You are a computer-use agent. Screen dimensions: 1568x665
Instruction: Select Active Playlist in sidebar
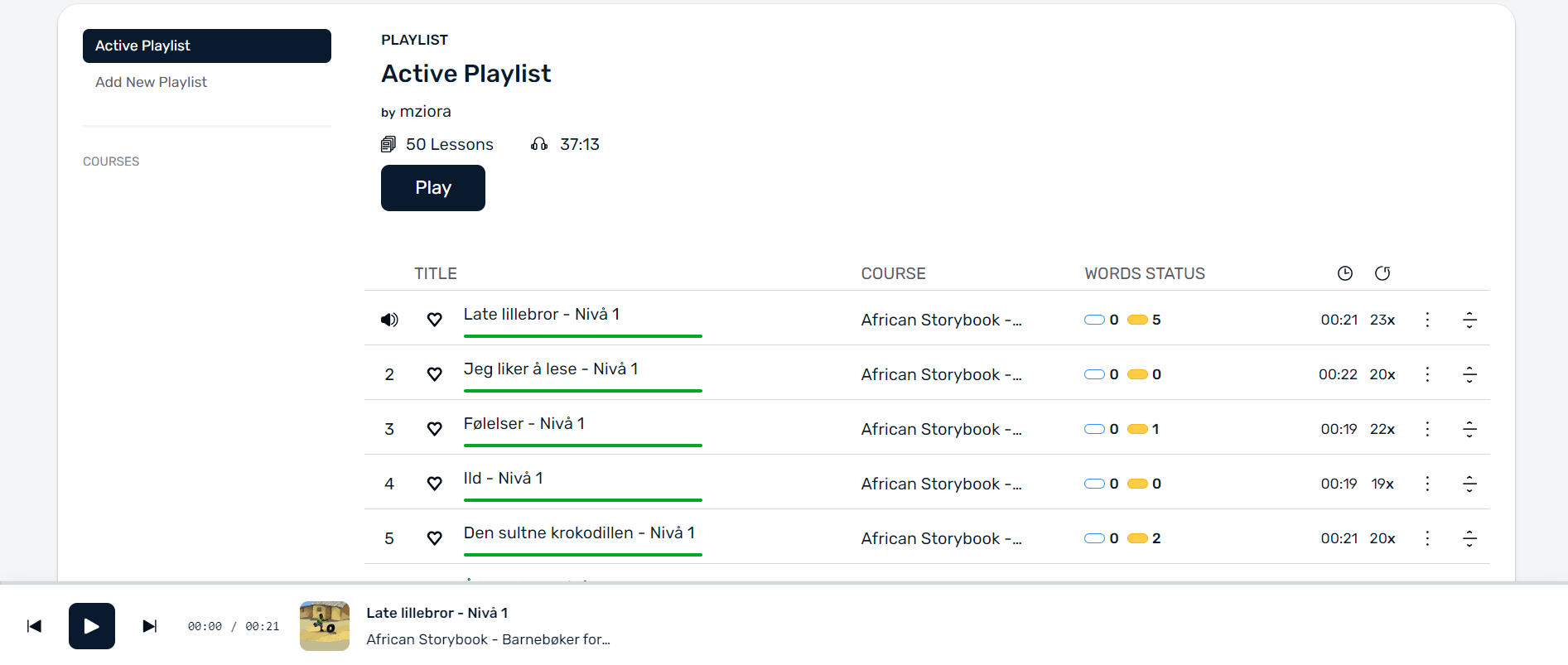click(x=207, y=46)
